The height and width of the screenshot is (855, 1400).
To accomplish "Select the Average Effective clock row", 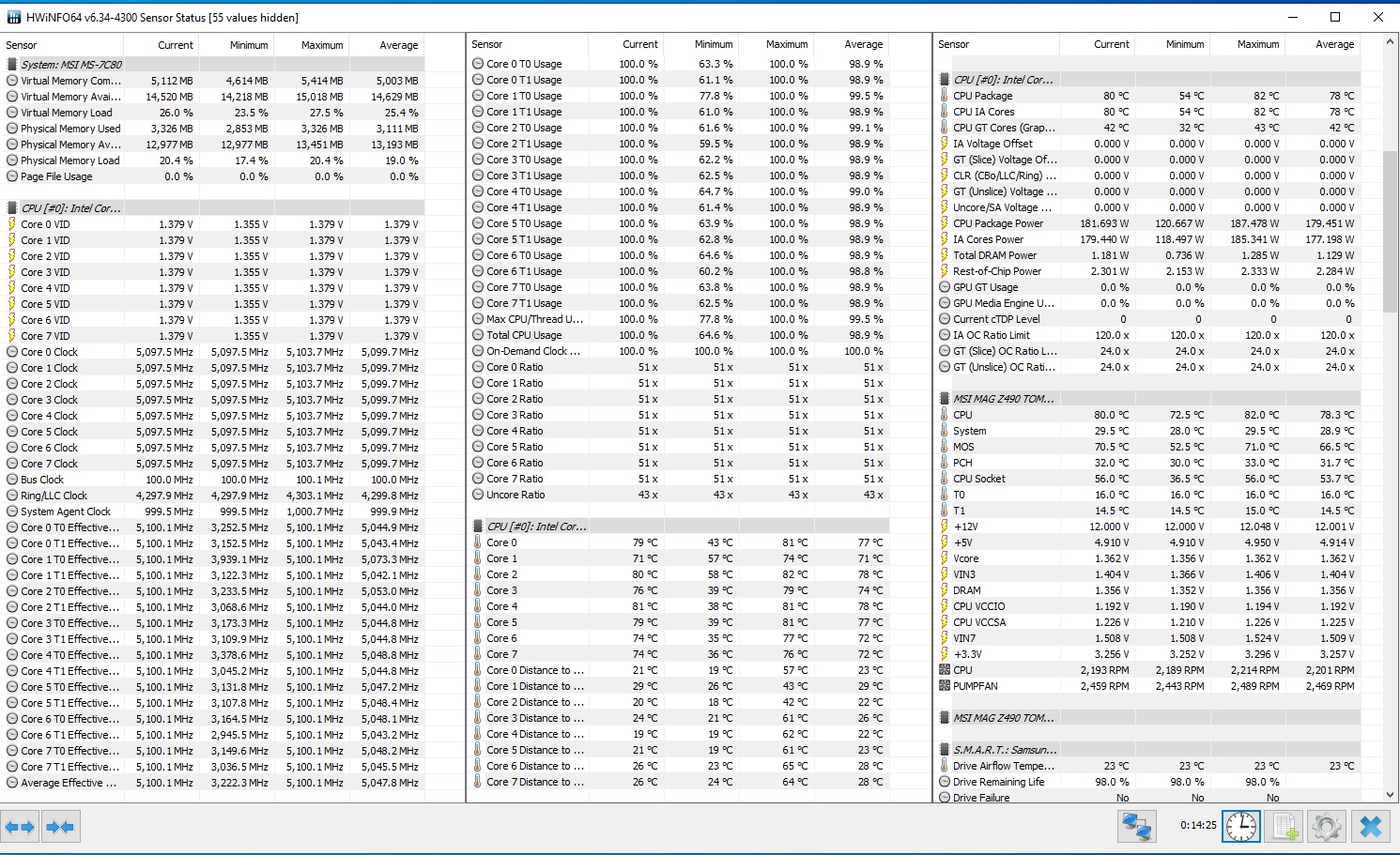I will pos(214,783).
